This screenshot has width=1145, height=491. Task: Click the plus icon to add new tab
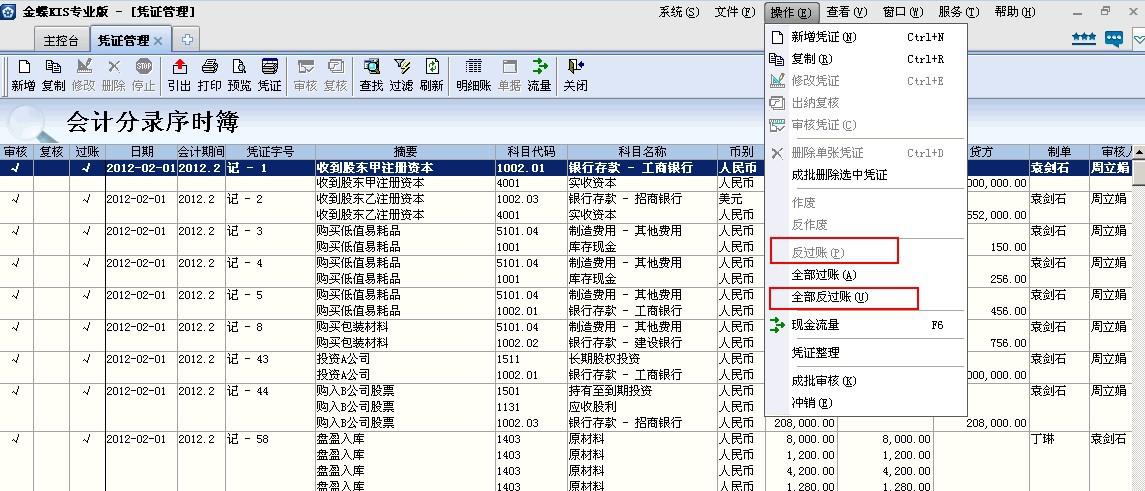click(187, 40)
